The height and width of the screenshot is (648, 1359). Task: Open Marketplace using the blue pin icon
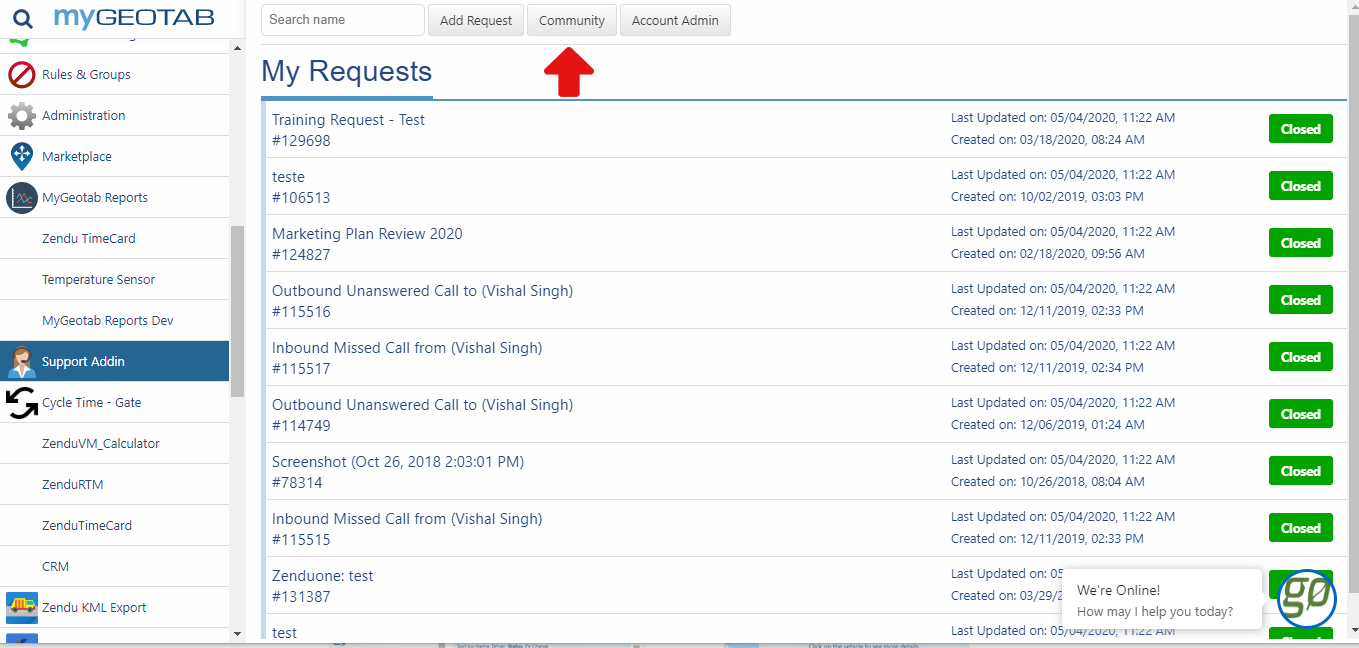point(21,157)
